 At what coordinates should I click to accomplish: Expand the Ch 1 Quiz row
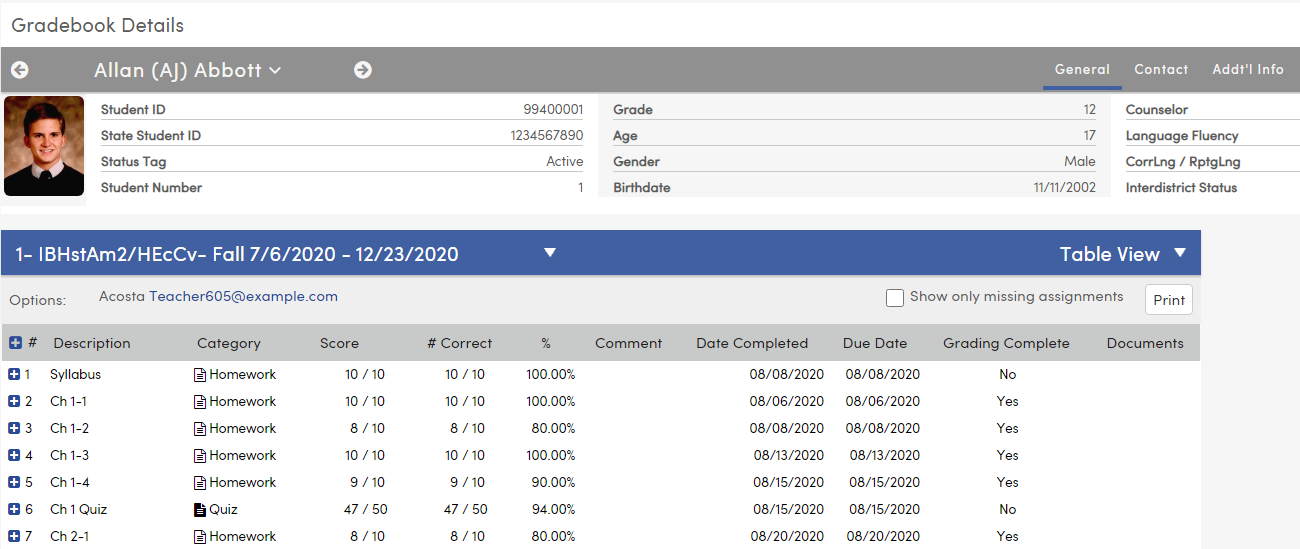(x=14, y=509)
